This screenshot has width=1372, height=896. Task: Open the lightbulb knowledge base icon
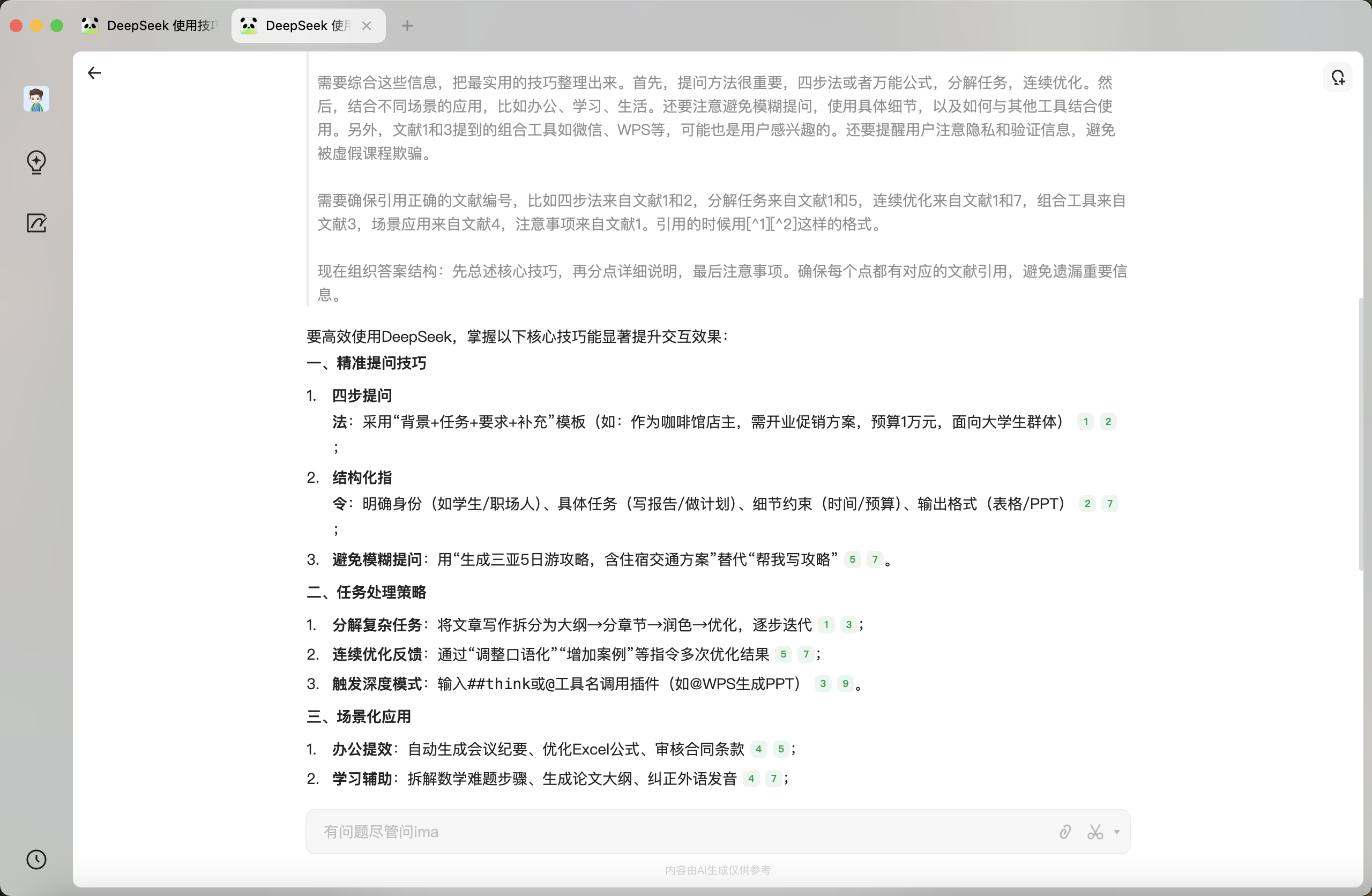36,162
